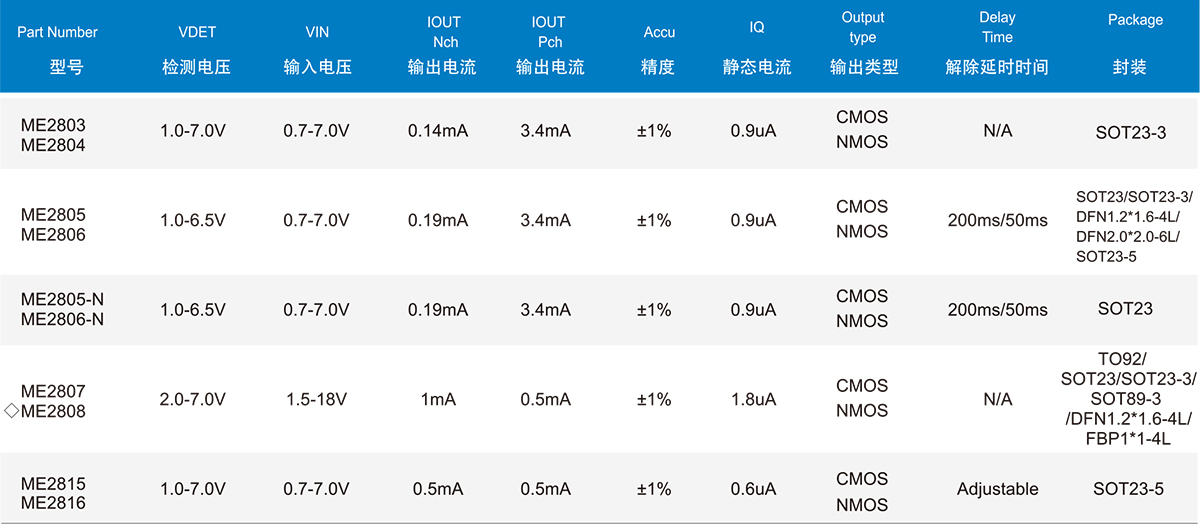Select the Adjustable delay time cell
Viewport: 1200px width, 524px height.
coord(997,489)
